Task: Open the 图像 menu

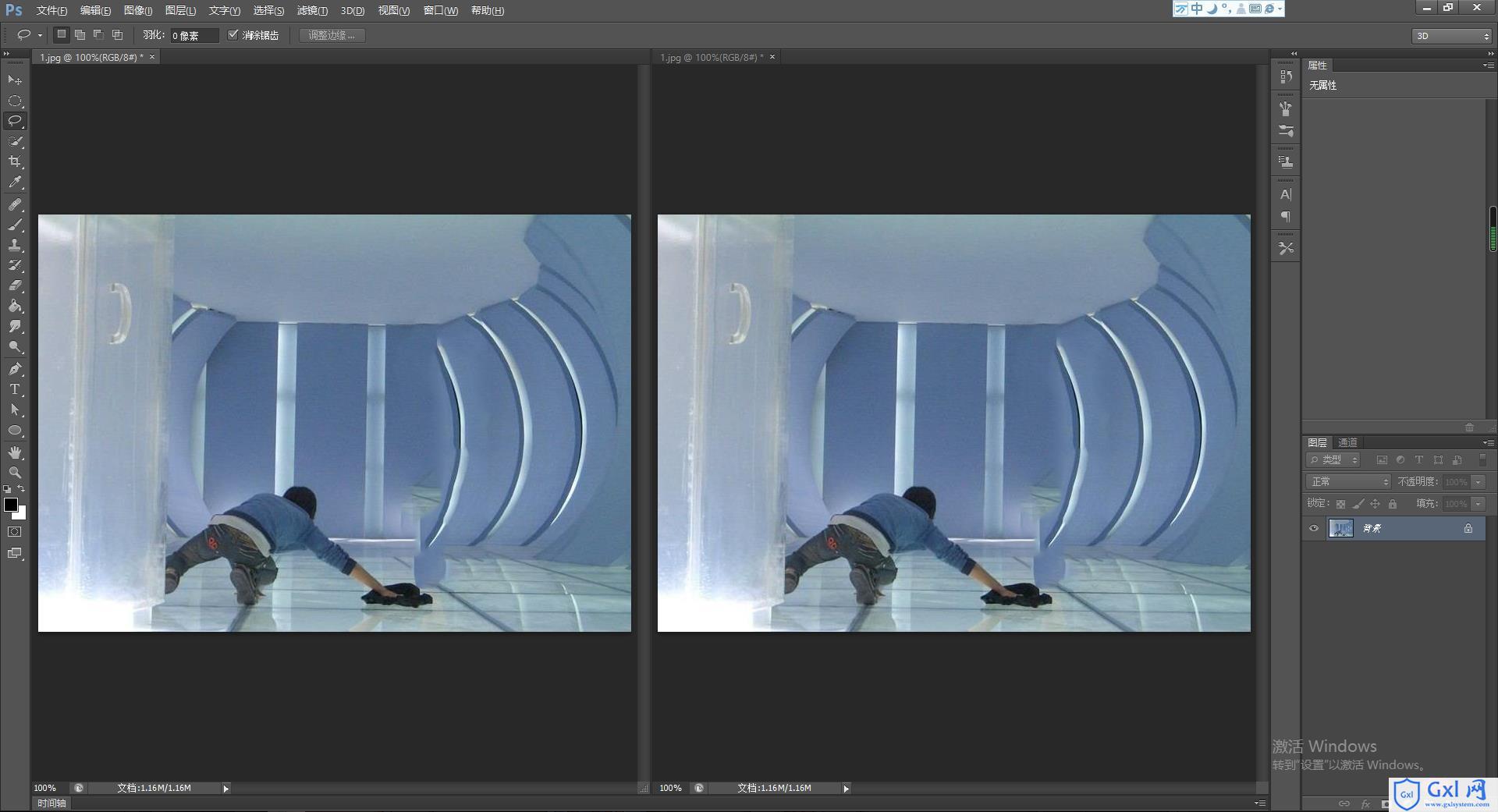Action: point(138,10)
